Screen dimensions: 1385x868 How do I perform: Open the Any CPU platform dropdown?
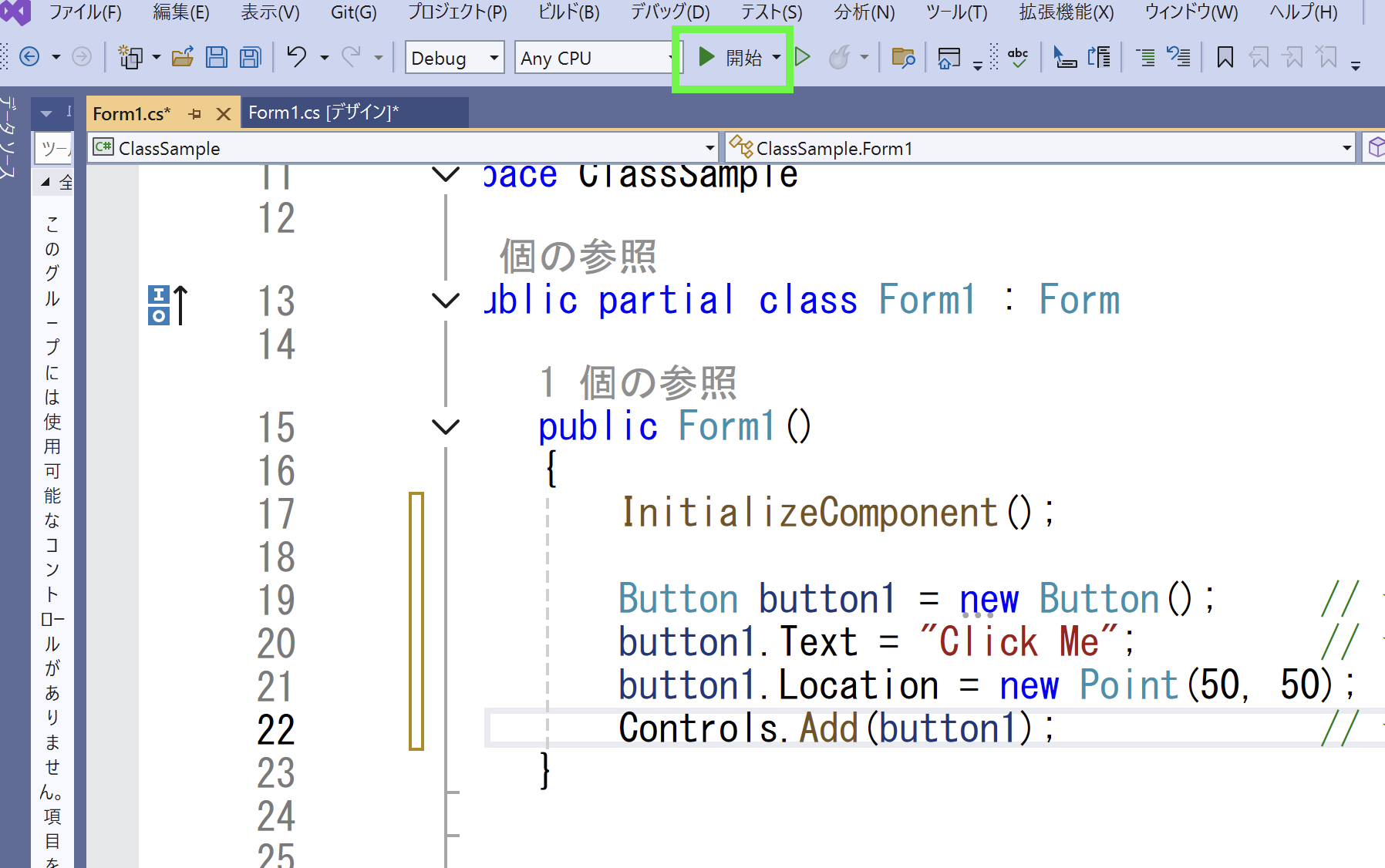click(x=597, y=57)
